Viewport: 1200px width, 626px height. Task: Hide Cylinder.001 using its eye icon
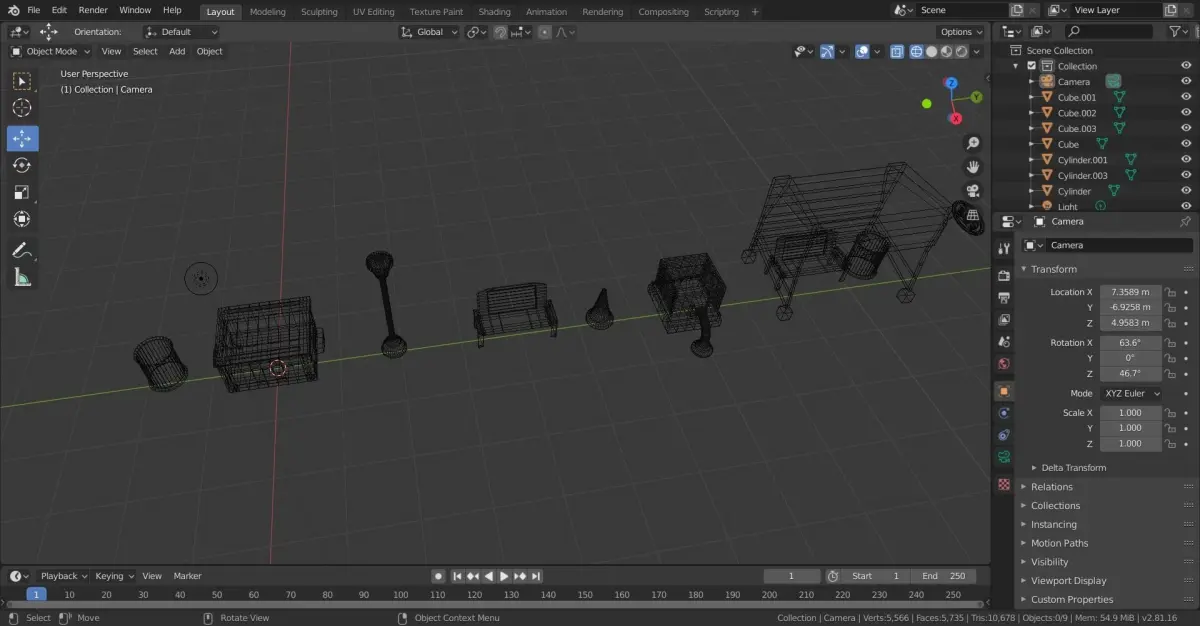point(1186,160)
